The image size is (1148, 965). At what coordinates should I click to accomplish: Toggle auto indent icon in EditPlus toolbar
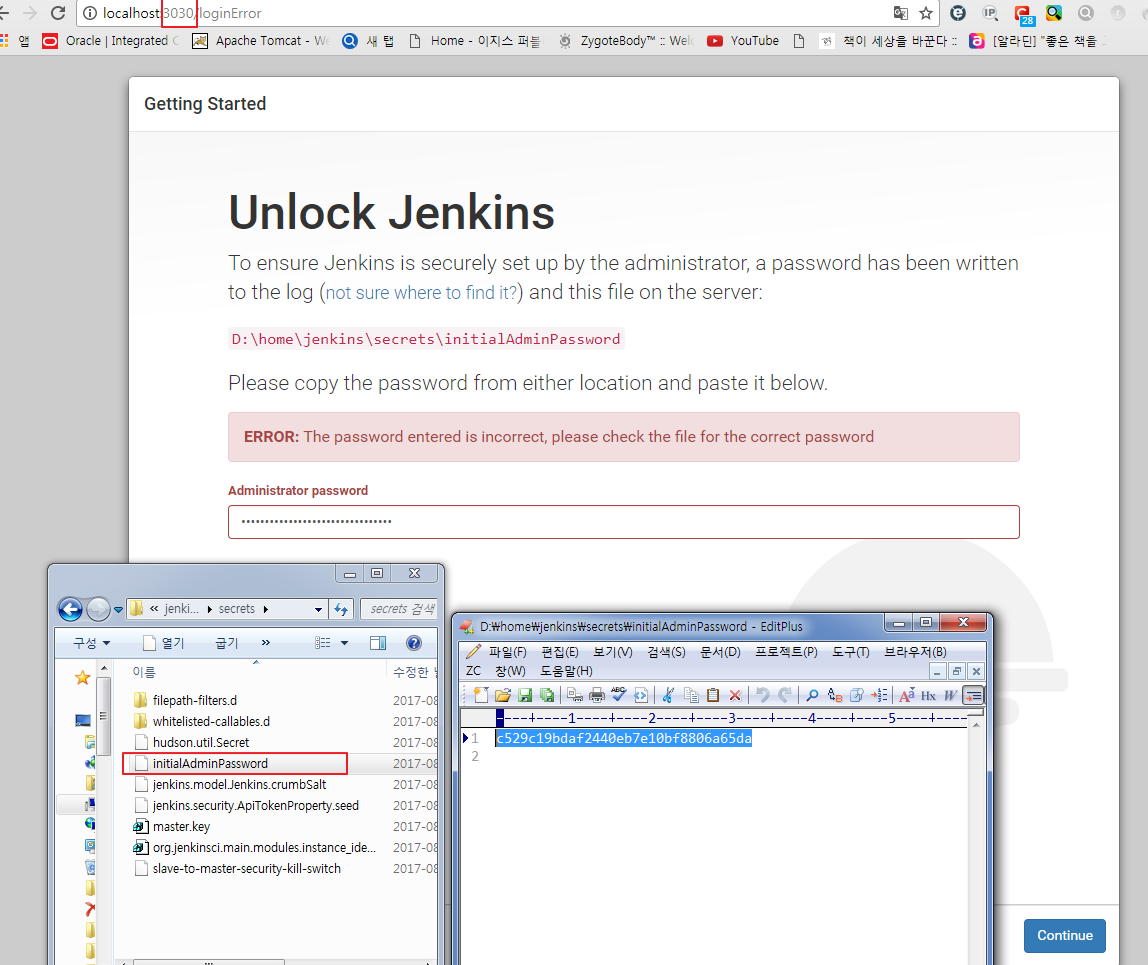[973, 696]
